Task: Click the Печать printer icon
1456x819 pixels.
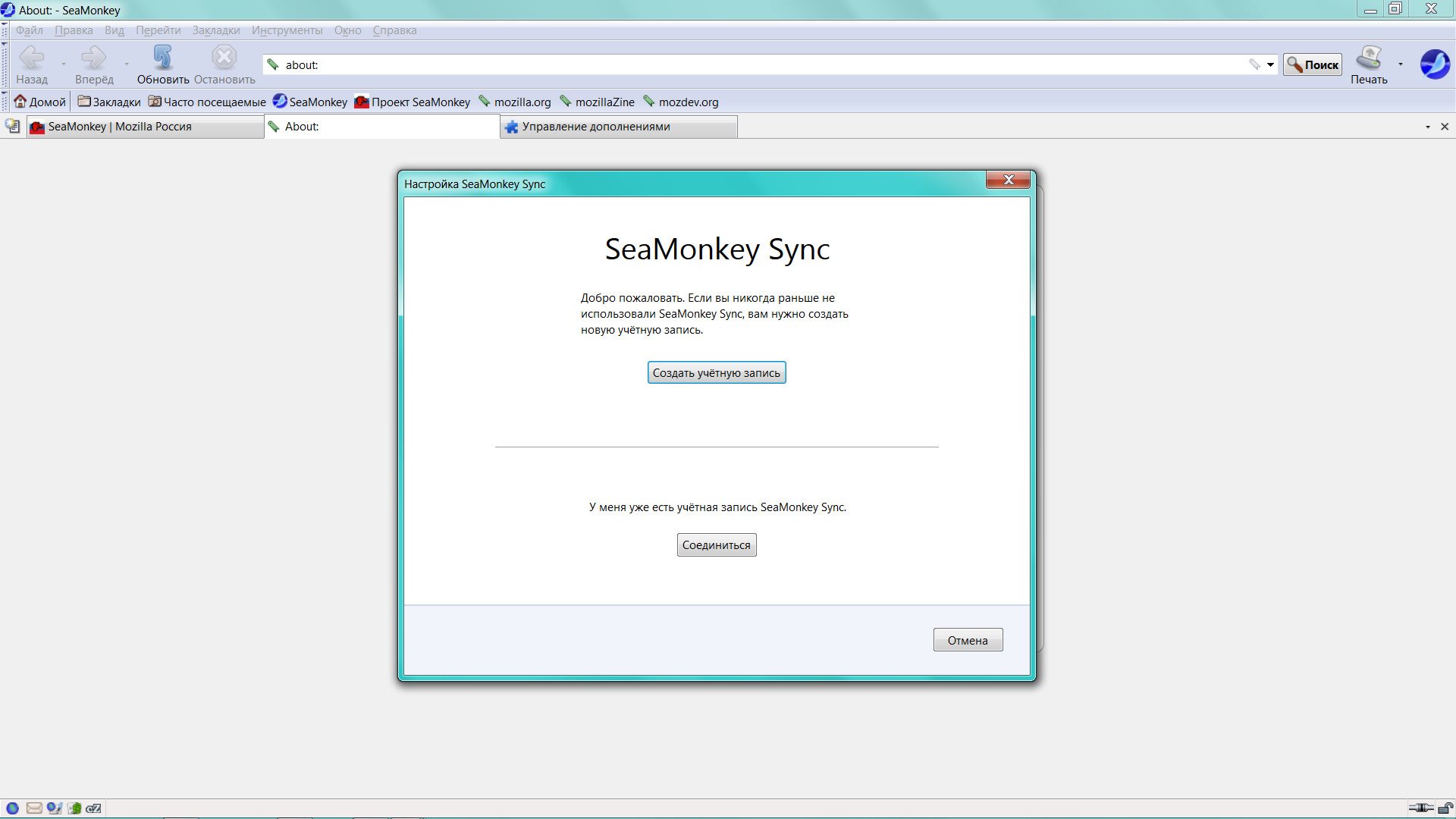Action: 1369,58
